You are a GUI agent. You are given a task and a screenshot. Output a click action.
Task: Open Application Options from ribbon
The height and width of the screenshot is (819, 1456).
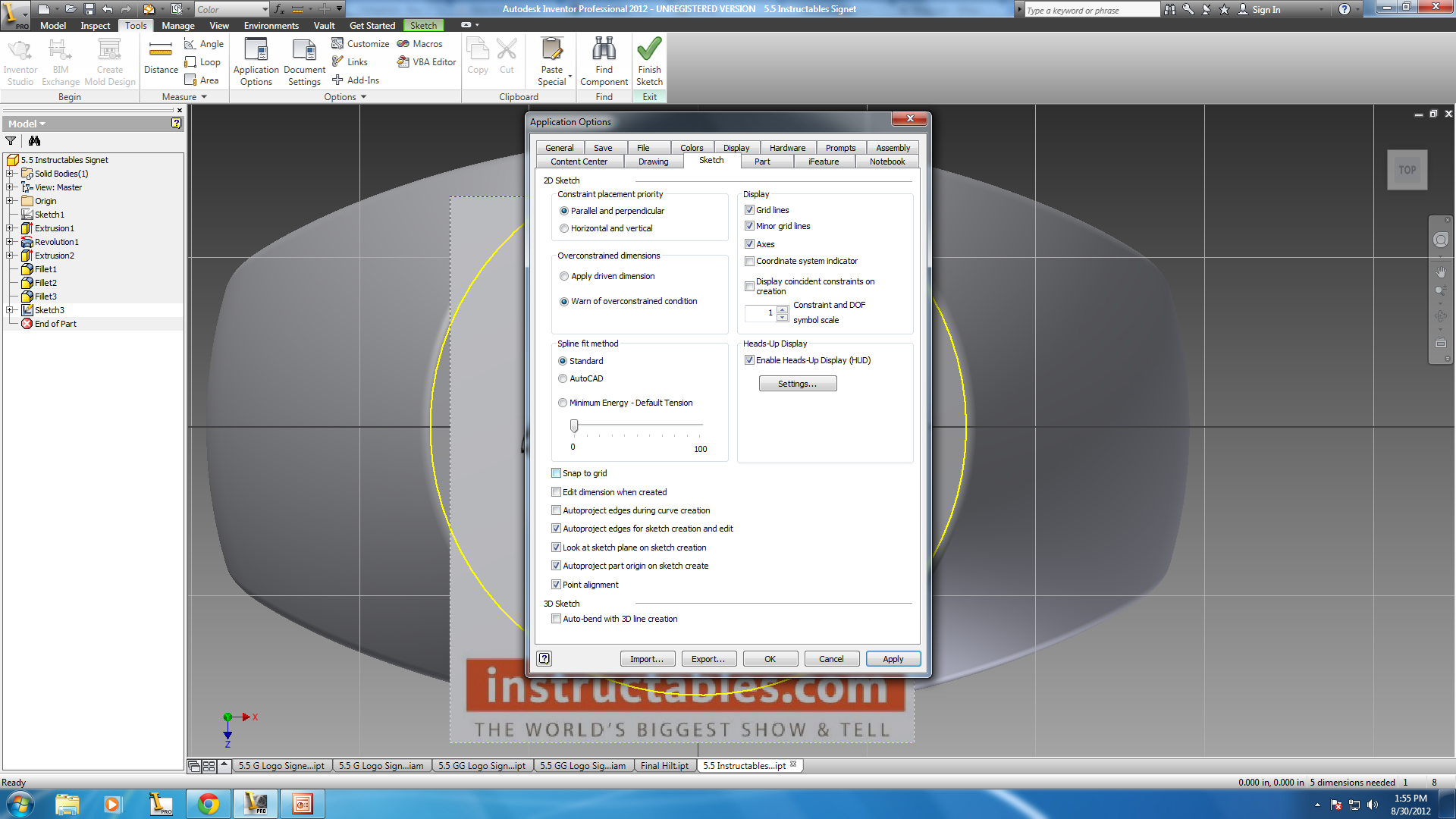[256, 61]
